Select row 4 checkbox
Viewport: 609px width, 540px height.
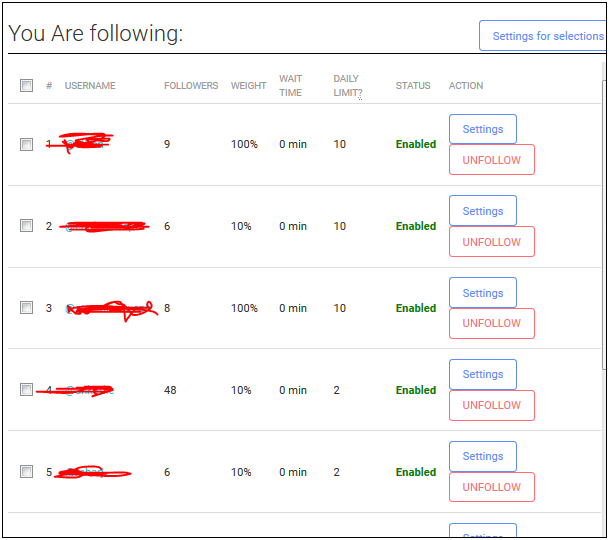[26, 390]
